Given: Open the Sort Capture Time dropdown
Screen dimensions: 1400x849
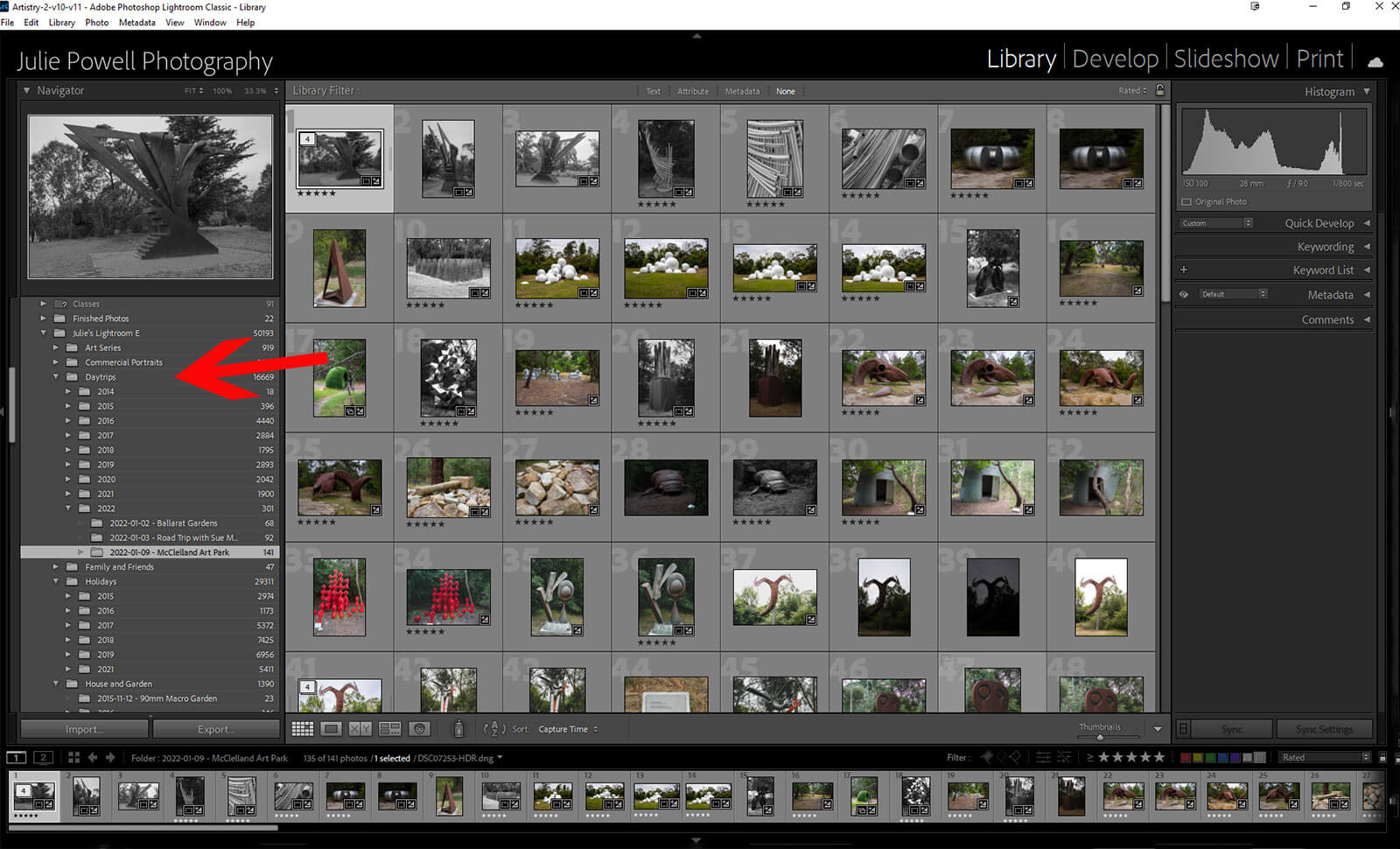Looking at the screenshot, I should [568, 729].
